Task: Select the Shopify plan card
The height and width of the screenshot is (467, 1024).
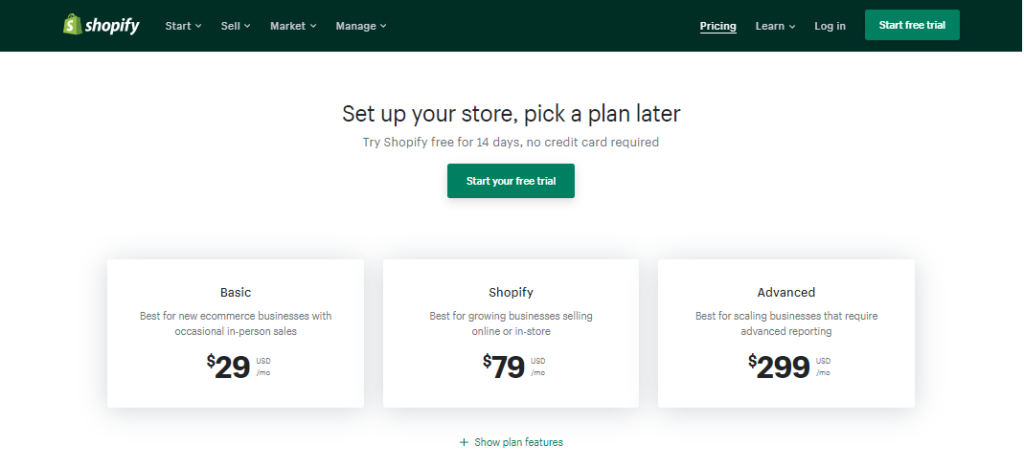Action: point(511,333)
